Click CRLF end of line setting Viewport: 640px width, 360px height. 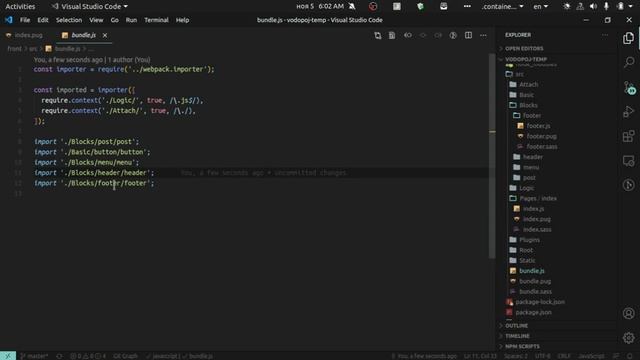pyautogui.click(x=564, y=356)
